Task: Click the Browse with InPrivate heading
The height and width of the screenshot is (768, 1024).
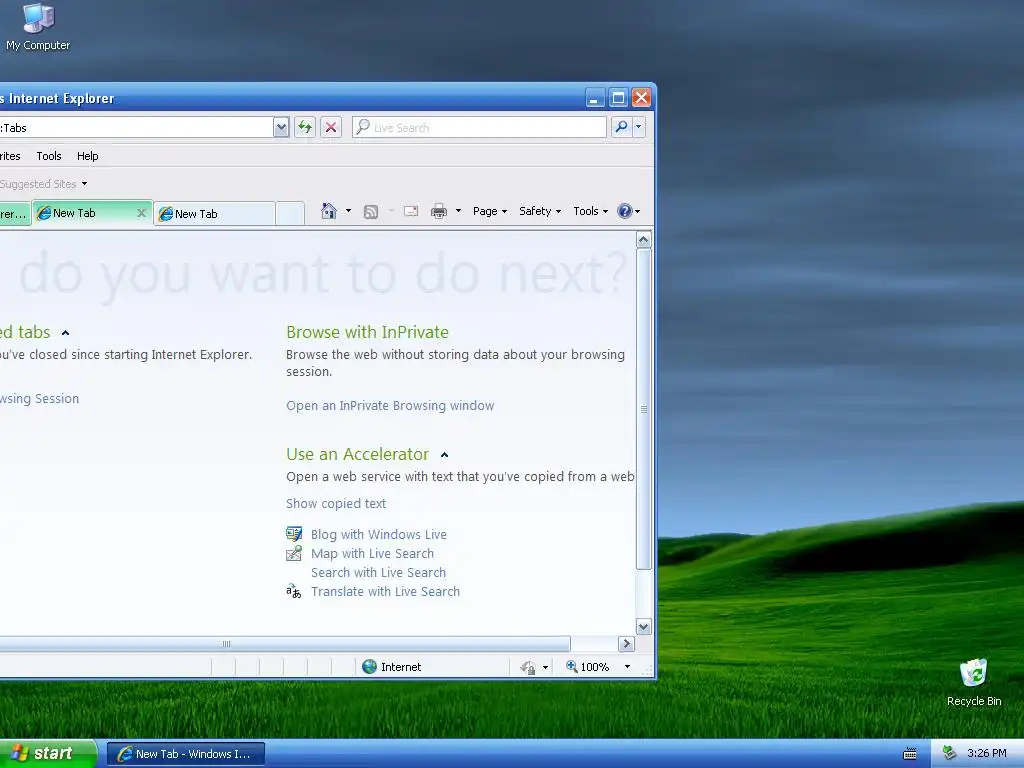Action: [x=367, y=332]
